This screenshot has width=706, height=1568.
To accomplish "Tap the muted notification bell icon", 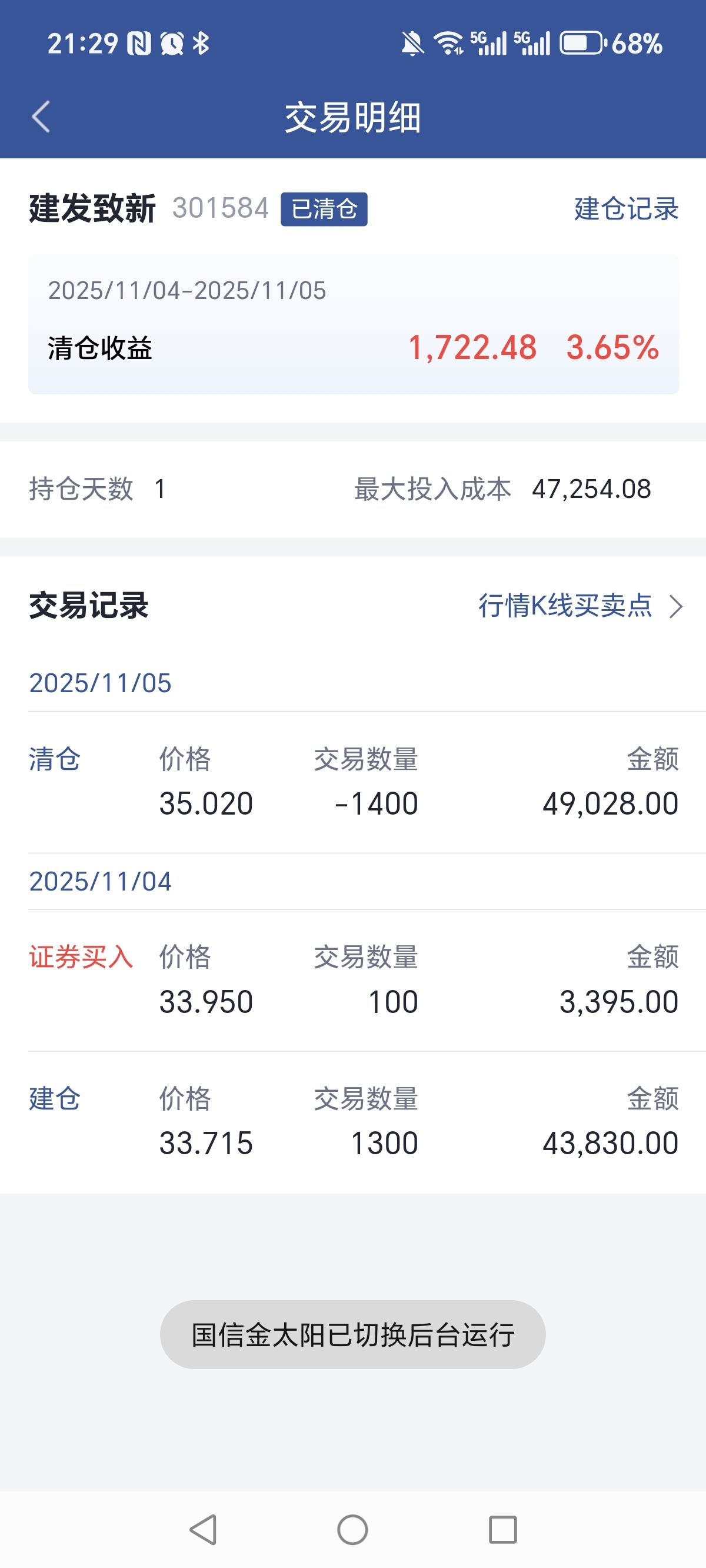I will [x=412, y=43].
